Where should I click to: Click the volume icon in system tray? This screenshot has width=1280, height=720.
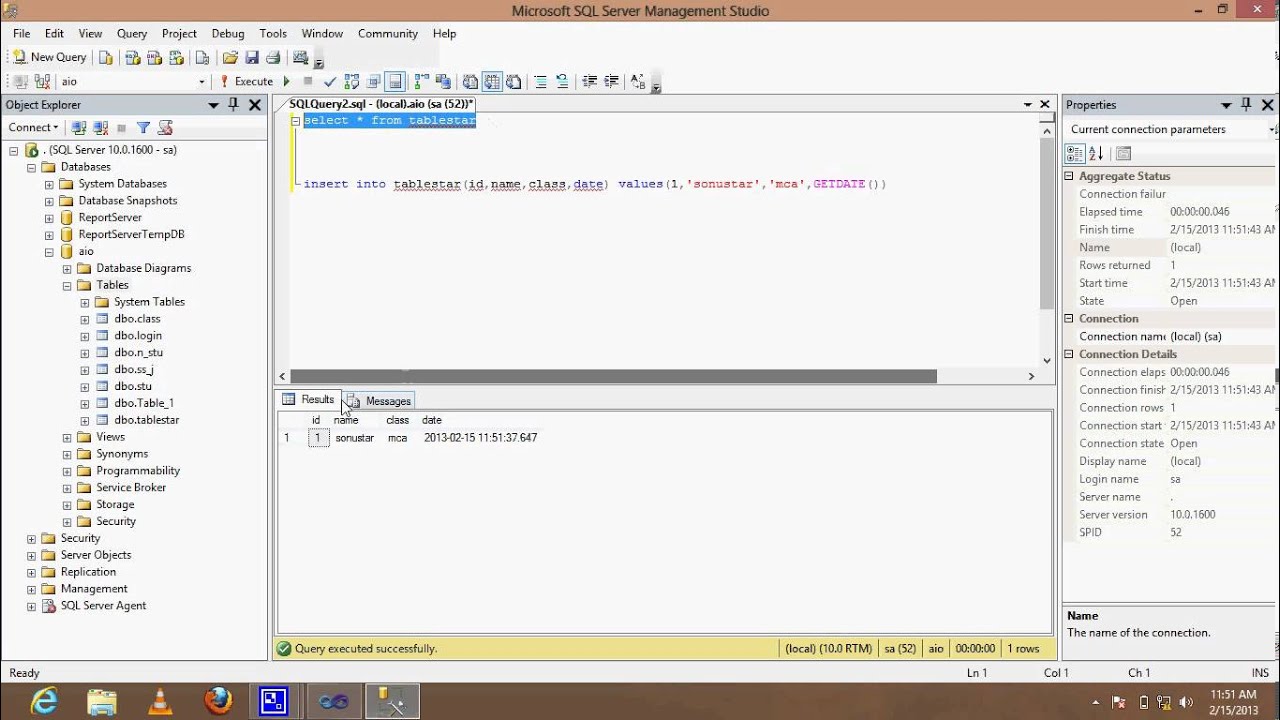coord(1188,702)
